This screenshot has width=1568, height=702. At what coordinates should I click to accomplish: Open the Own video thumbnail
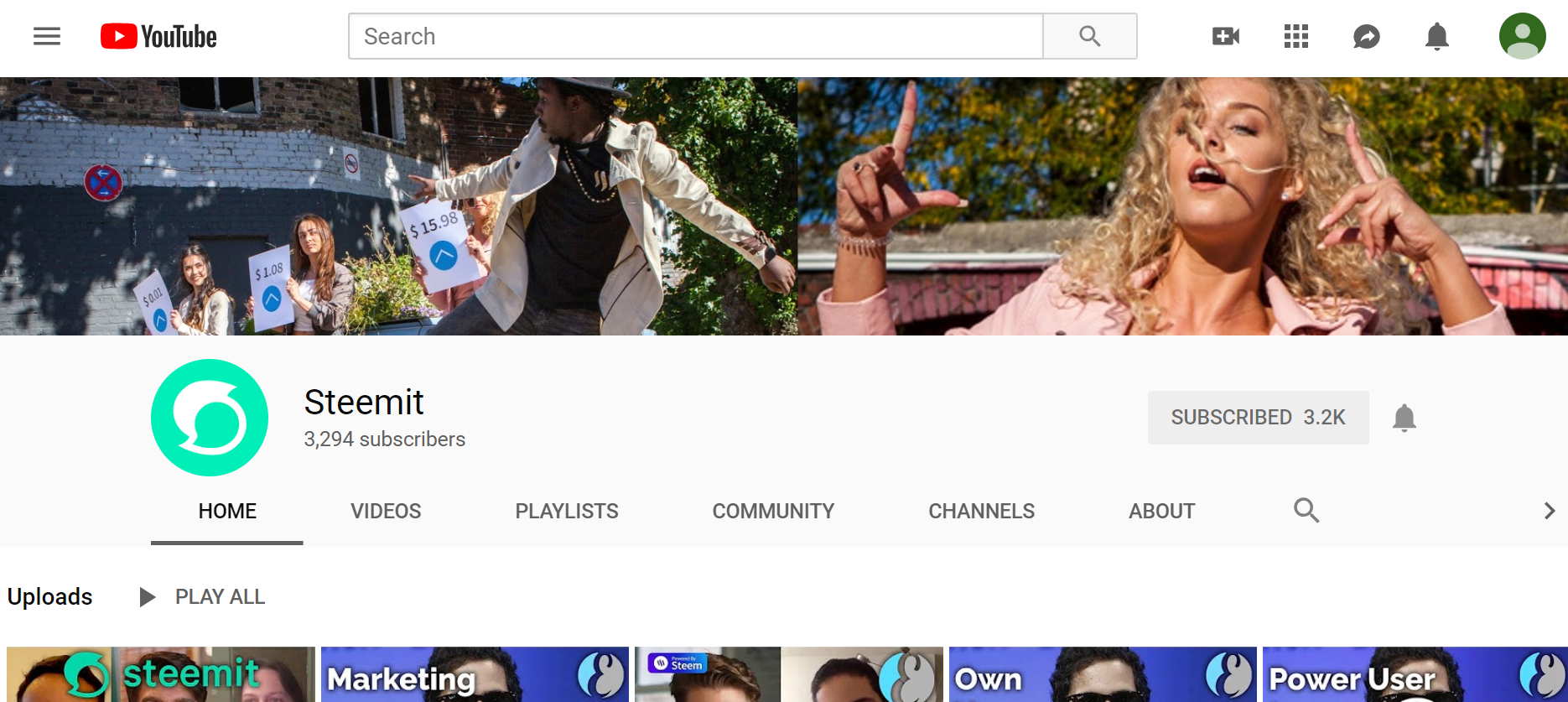[1103, 674]
